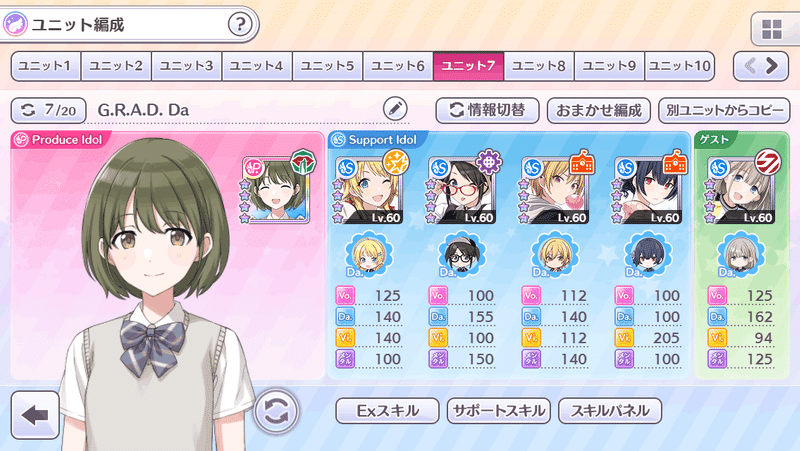This screenshot has height=451, width=800.
Task: Go to previous unit page arrow
Action: pyautogui.click(x=750, y=66)
